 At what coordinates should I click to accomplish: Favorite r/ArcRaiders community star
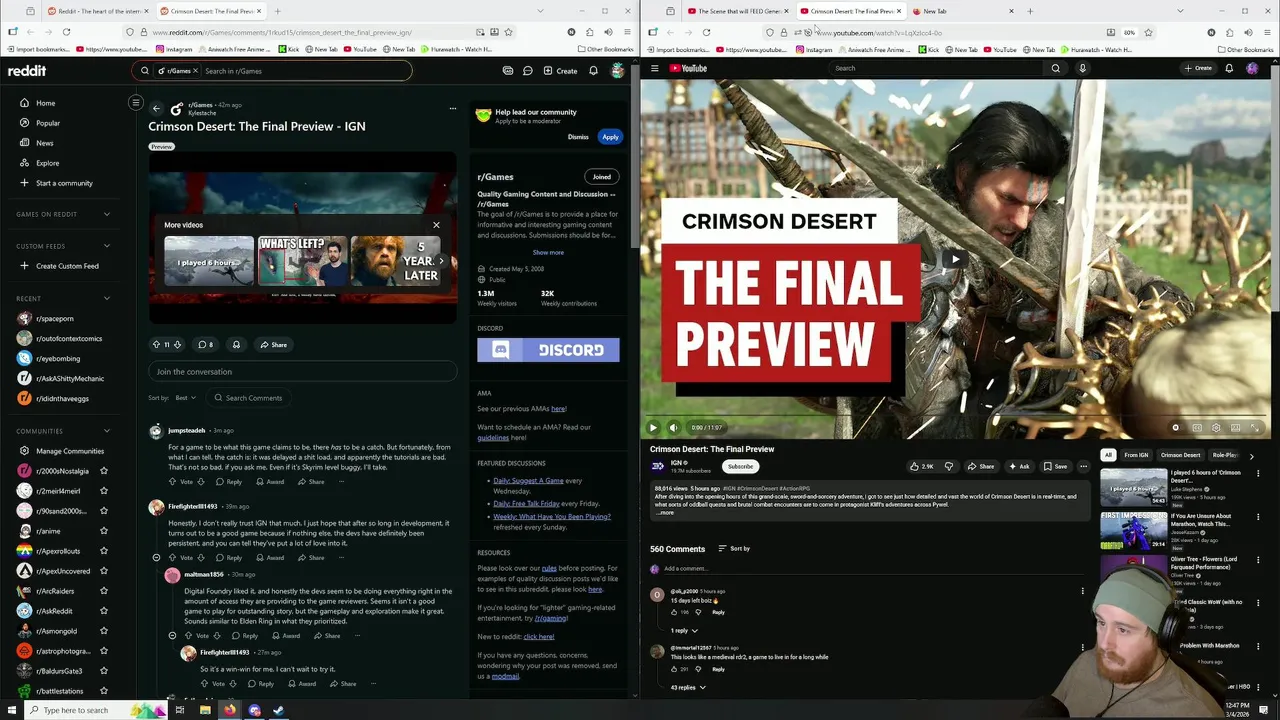(104, 591)
